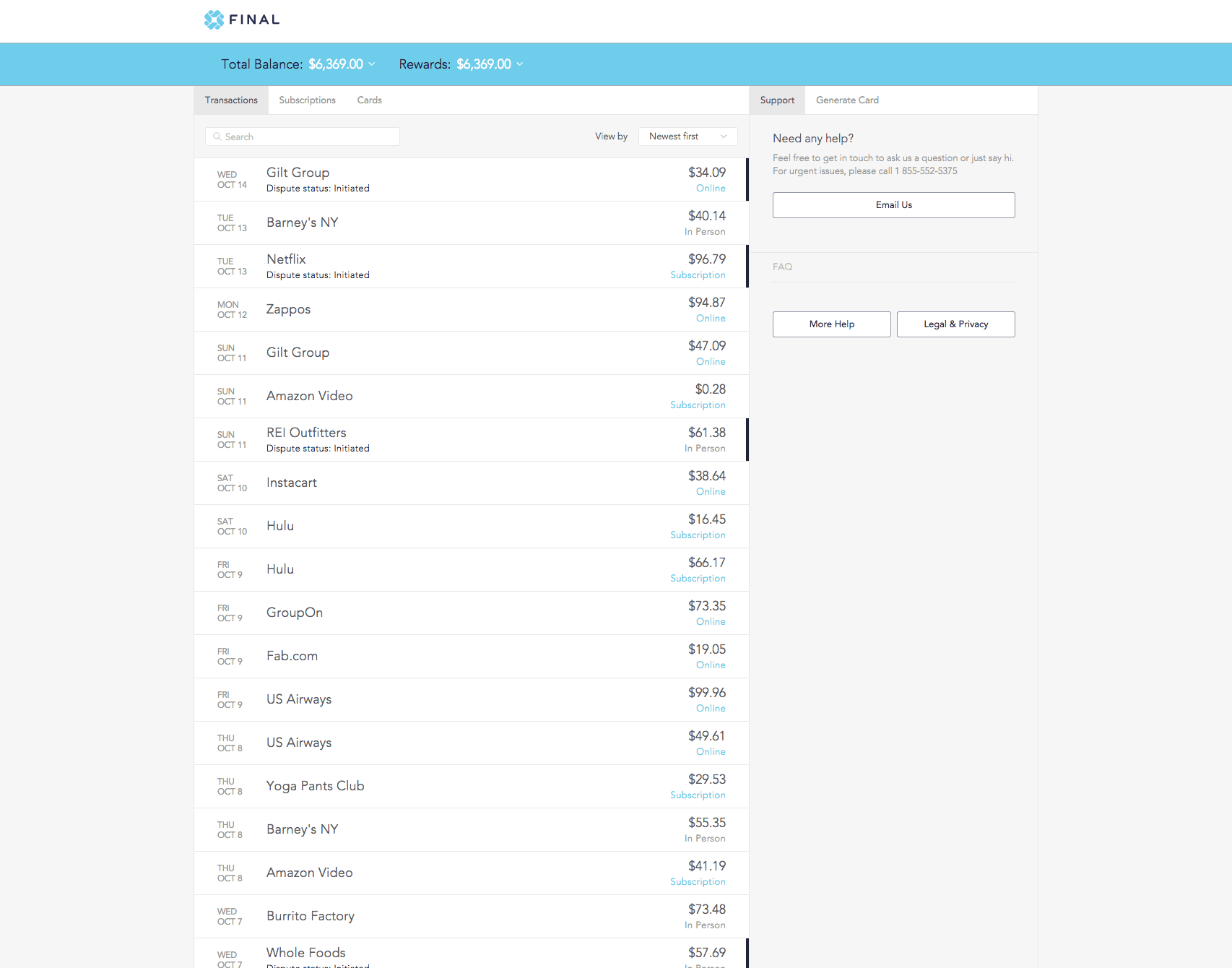The width and height of the screenshot is (1232, 968).
Task: Switch to the Transactions tab
Action: pos(231,100)
